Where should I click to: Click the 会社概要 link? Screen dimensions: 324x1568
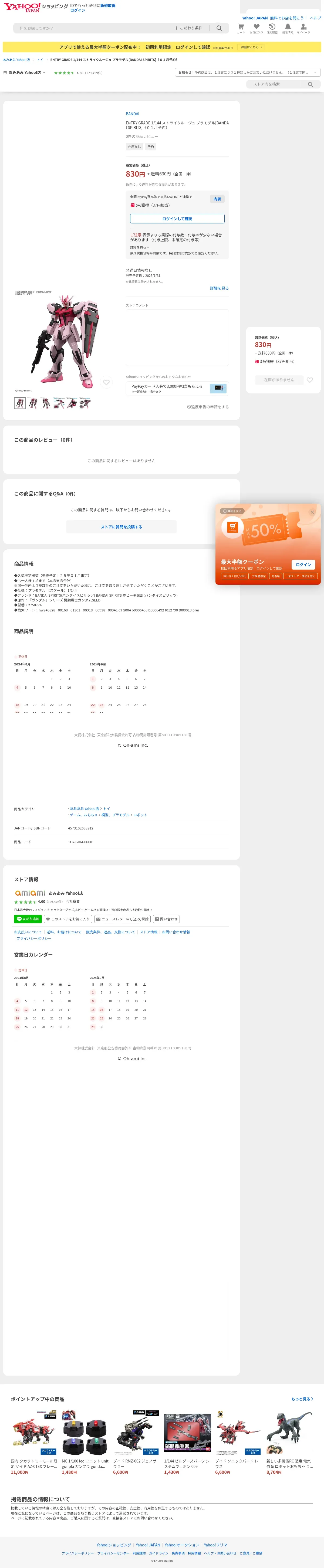[x=72, y=902]
